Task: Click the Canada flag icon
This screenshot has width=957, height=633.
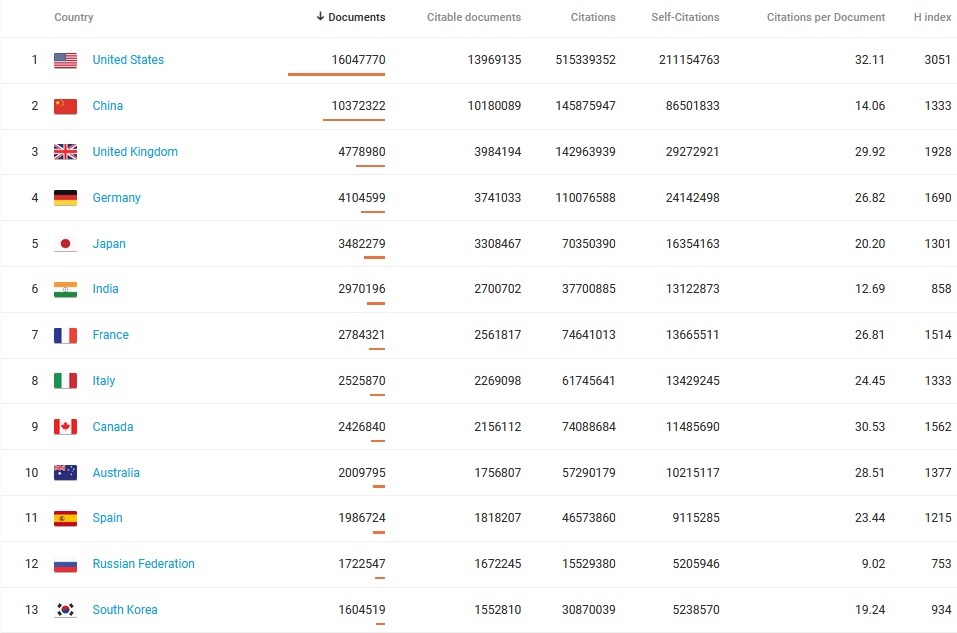Action: click(x=65, y=427)
